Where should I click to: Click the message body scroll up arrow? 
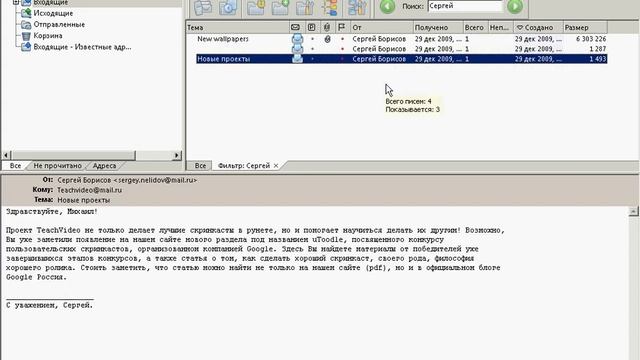pos(633,211)
